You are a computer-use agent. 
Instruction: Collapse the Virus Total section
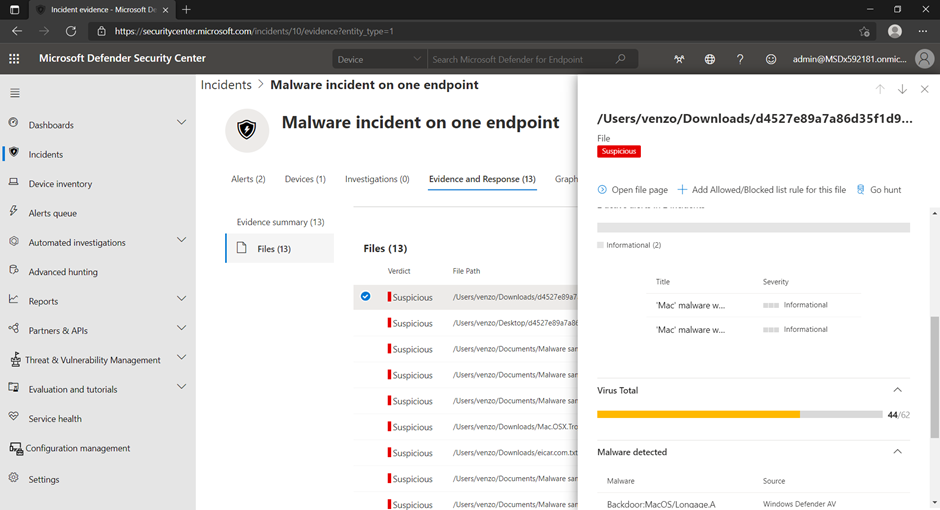(897, 390)
